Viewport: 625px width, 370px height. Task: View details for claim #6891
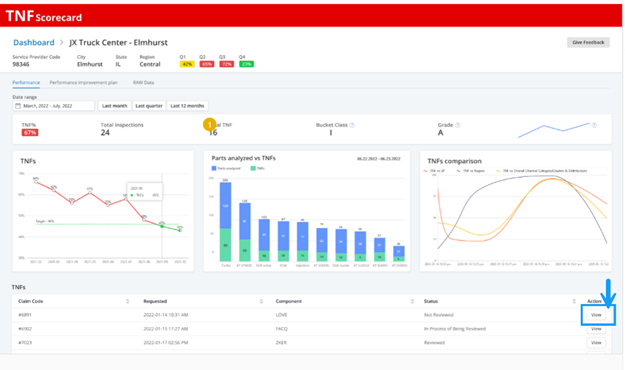[596, 315]
